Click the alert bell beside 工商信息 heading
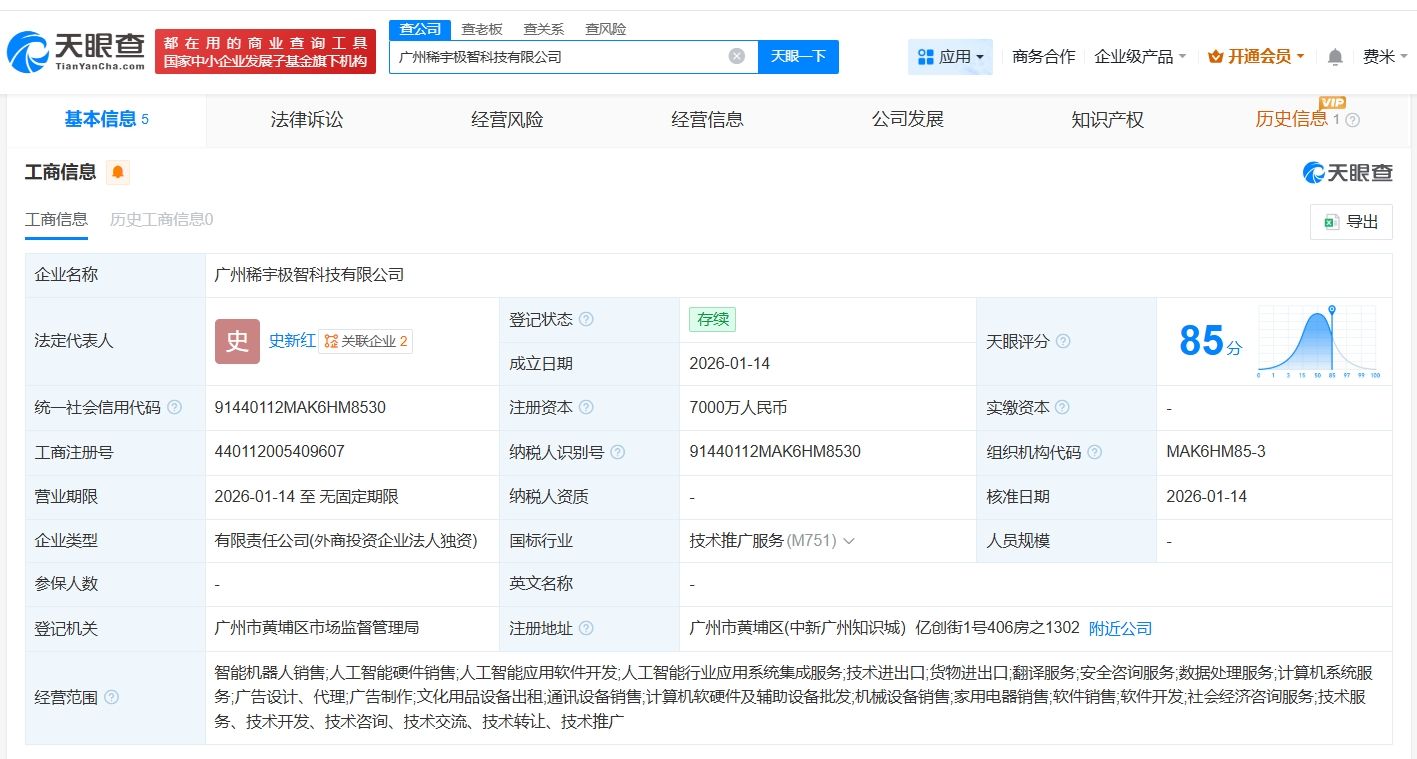This screenshot has height=759, width=1417. tap(118, 172)
